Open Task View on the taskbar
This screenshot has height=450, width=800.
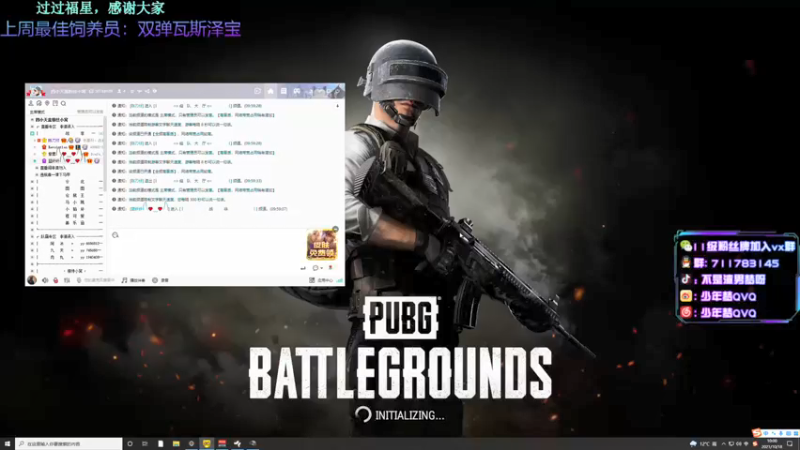145,444
